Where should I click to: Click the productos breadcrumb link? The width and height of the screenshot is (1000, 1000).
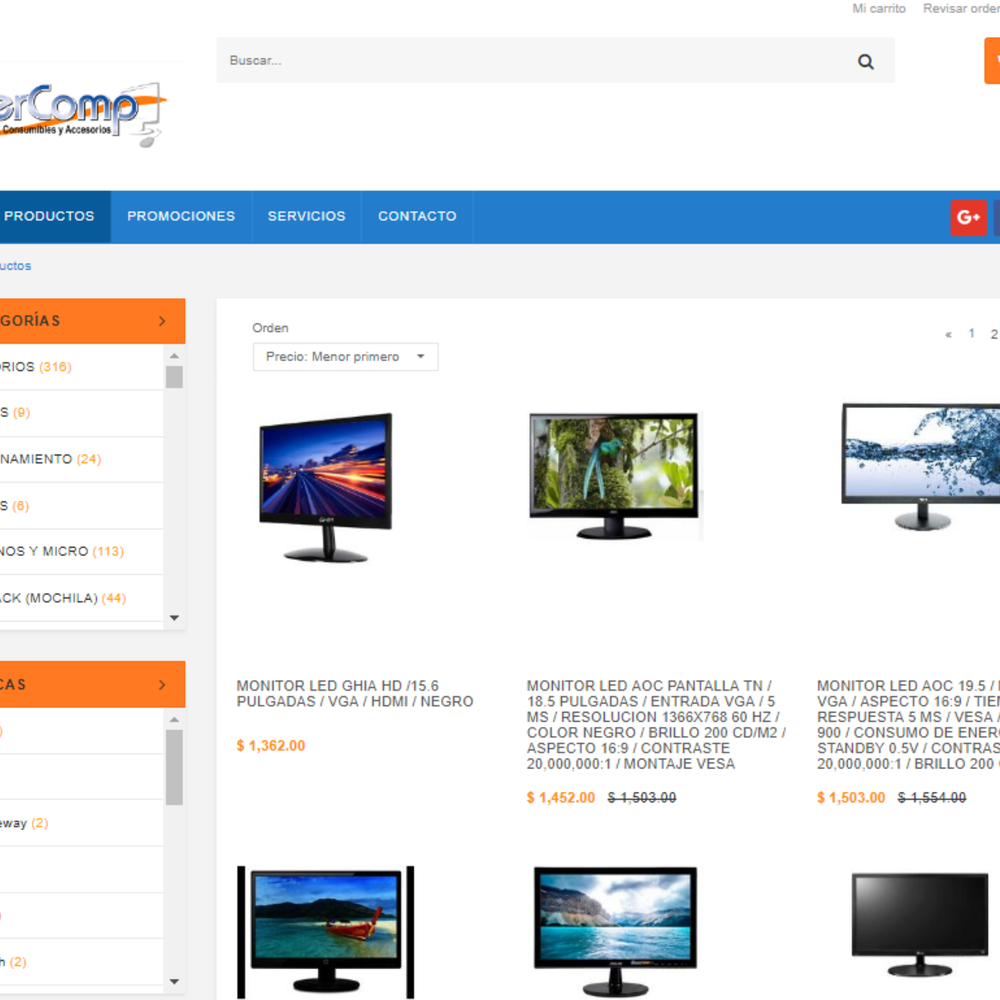tap(15, 266)
